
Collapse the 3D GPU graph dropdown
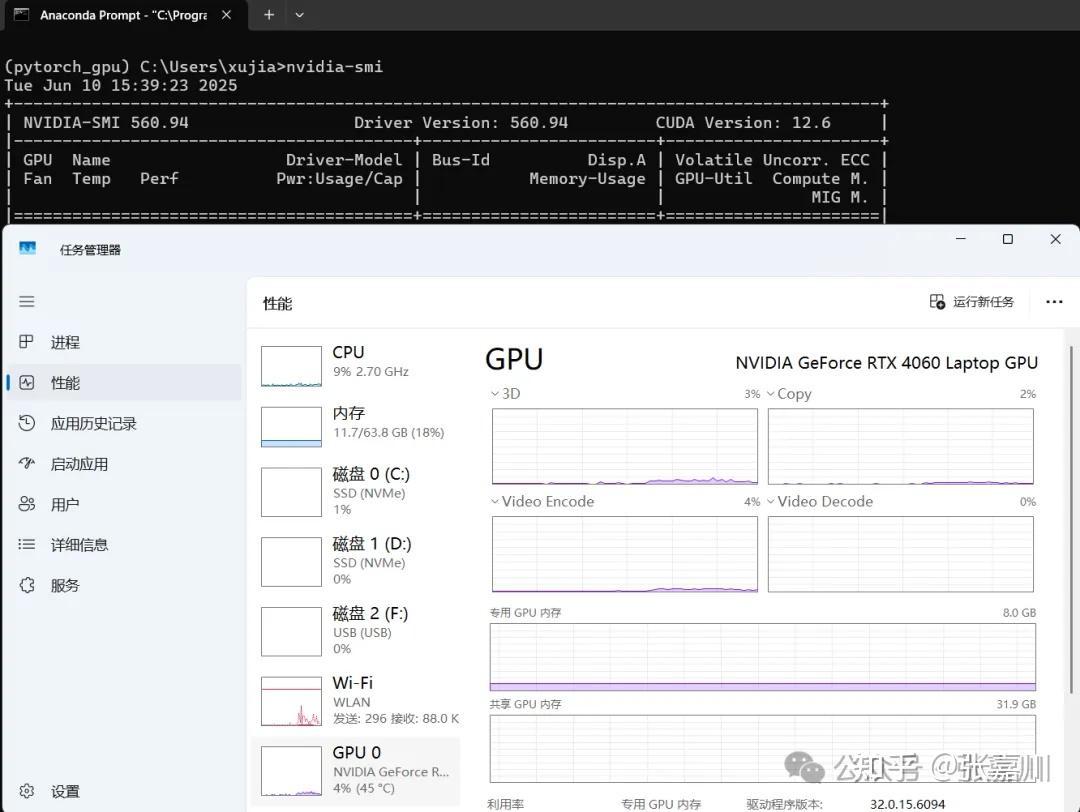pos(495,393)
